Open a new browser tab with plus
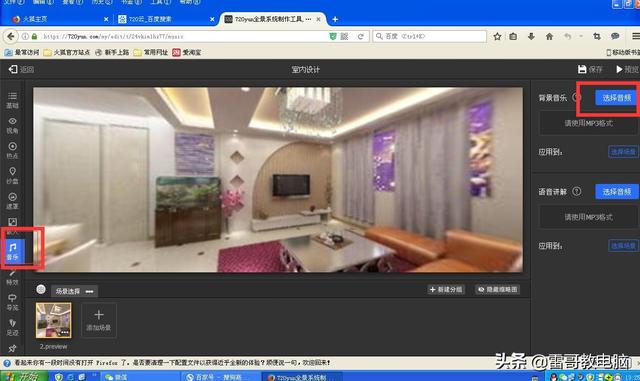This screenshot has height=381, width=640. coord(335,19)
